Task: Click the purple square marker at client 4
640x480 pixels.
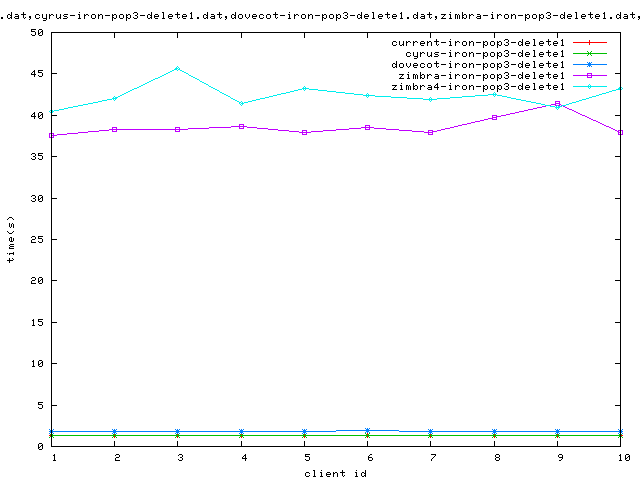Action: pyautogui.click(x=241, y=126)
